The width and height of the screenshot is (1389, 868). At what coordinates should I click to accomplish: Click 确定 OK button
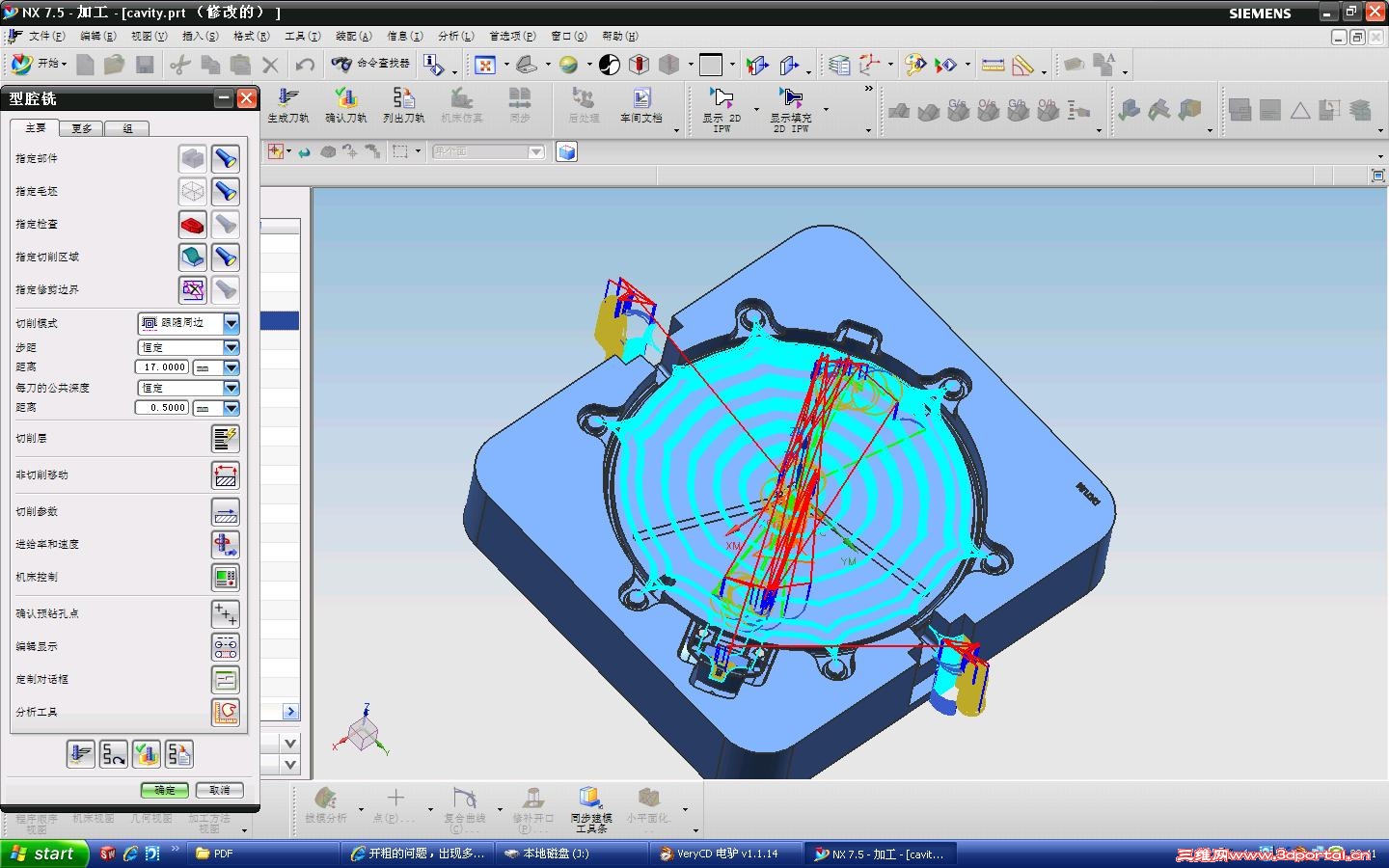pos(165,790)
